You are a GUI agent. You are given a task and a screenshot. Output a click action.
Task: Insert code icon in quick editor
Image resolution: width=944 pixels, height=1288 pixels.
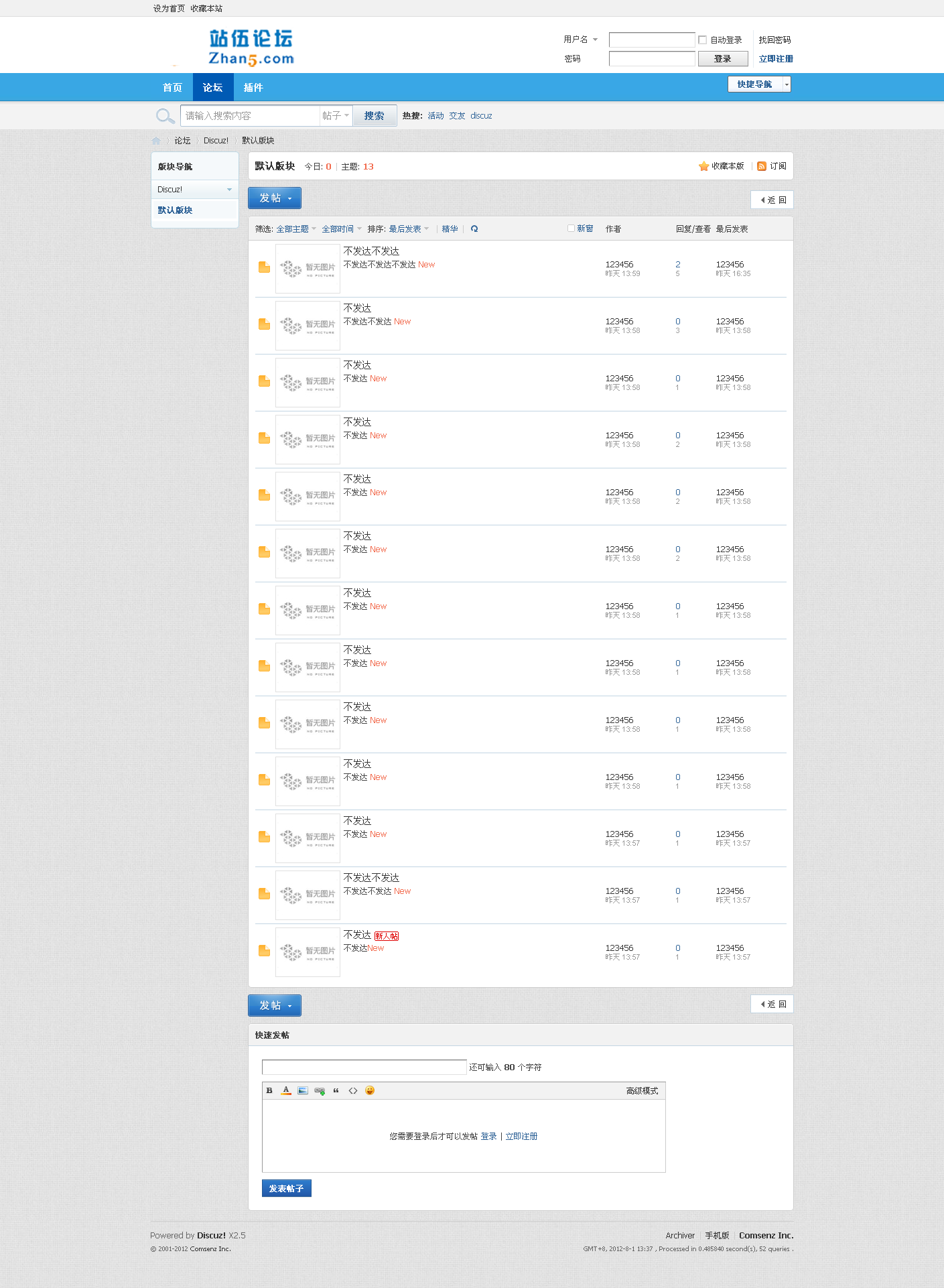point(353,1090)
